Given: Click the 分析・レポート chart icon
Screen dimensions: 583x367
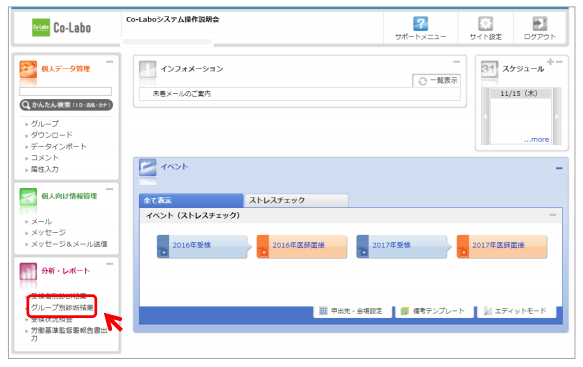Looking at the screenshot, I should coord(28,272).
